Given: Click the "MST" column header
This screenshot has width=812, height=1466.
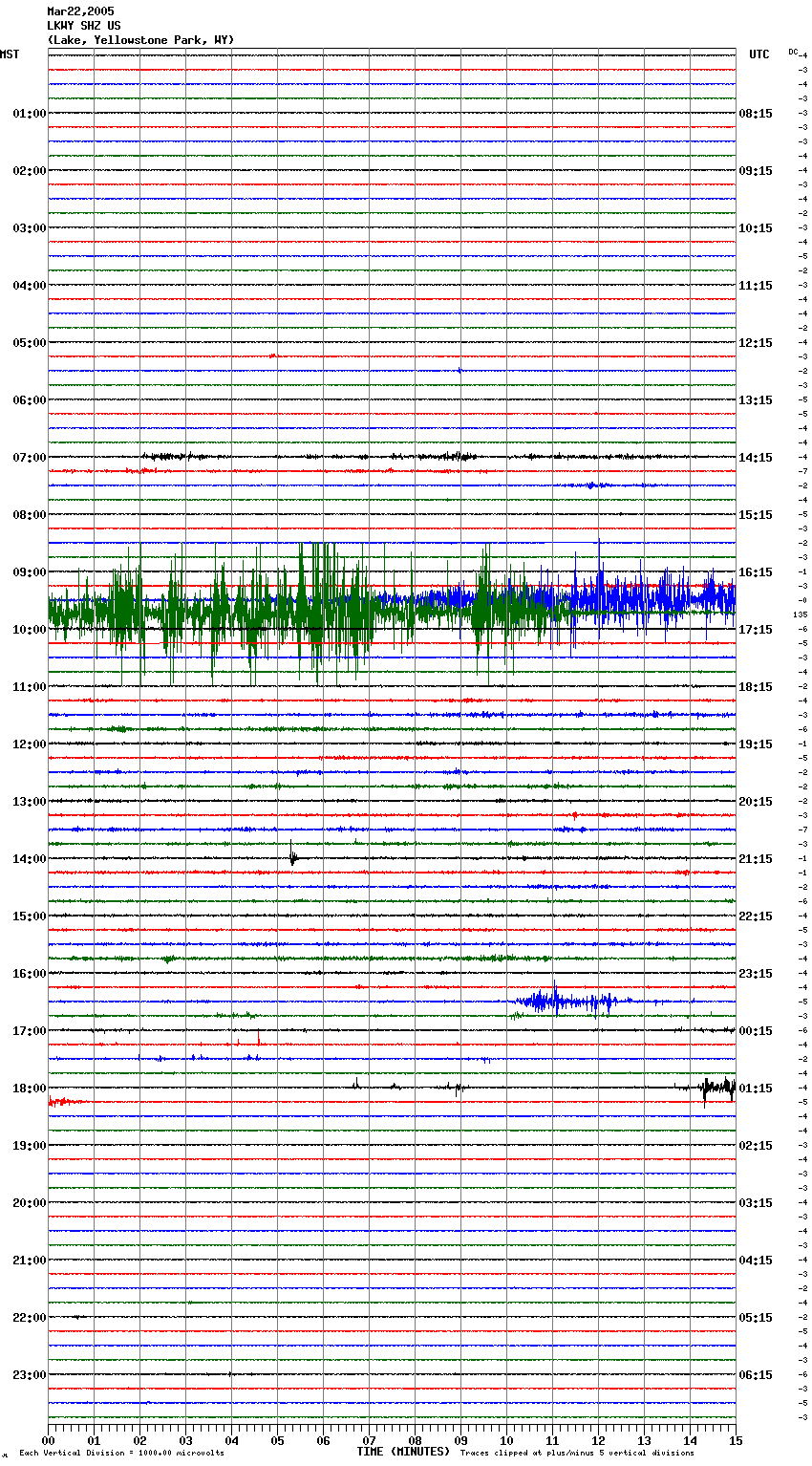Looking at the screenshot, I should [10, 54].
